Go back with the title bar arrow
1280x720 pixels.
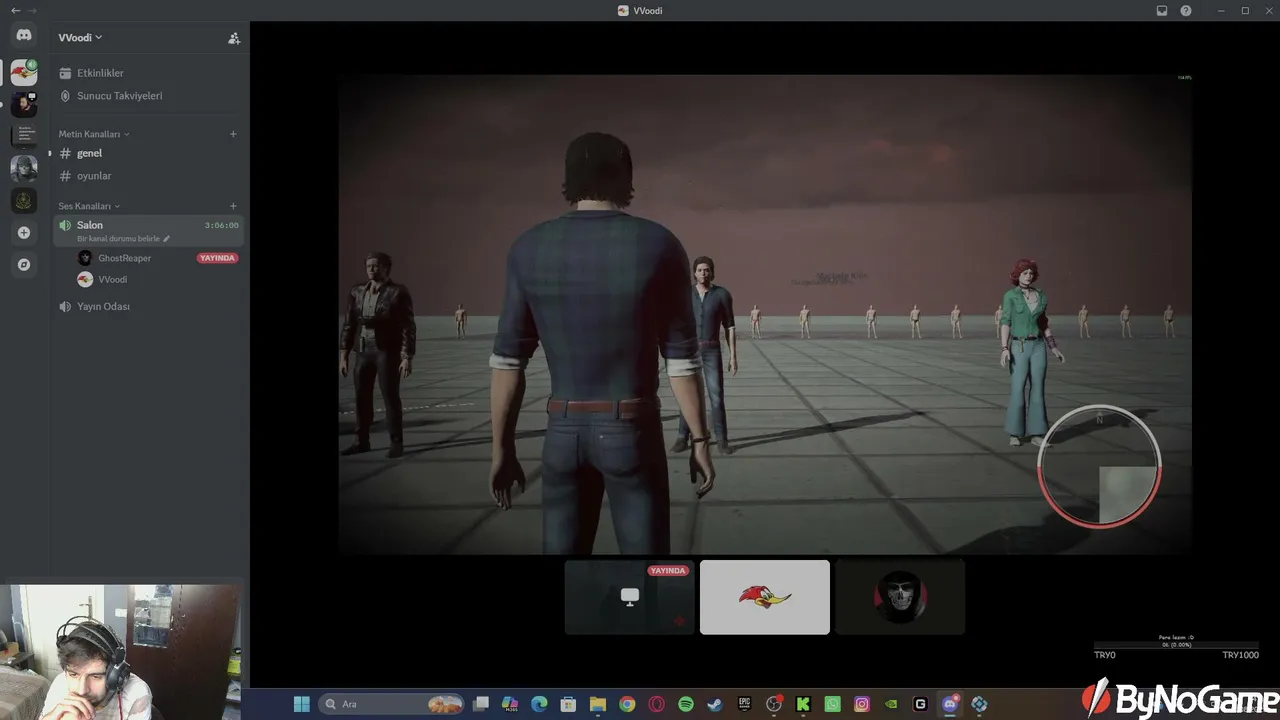tap(15, 11)
